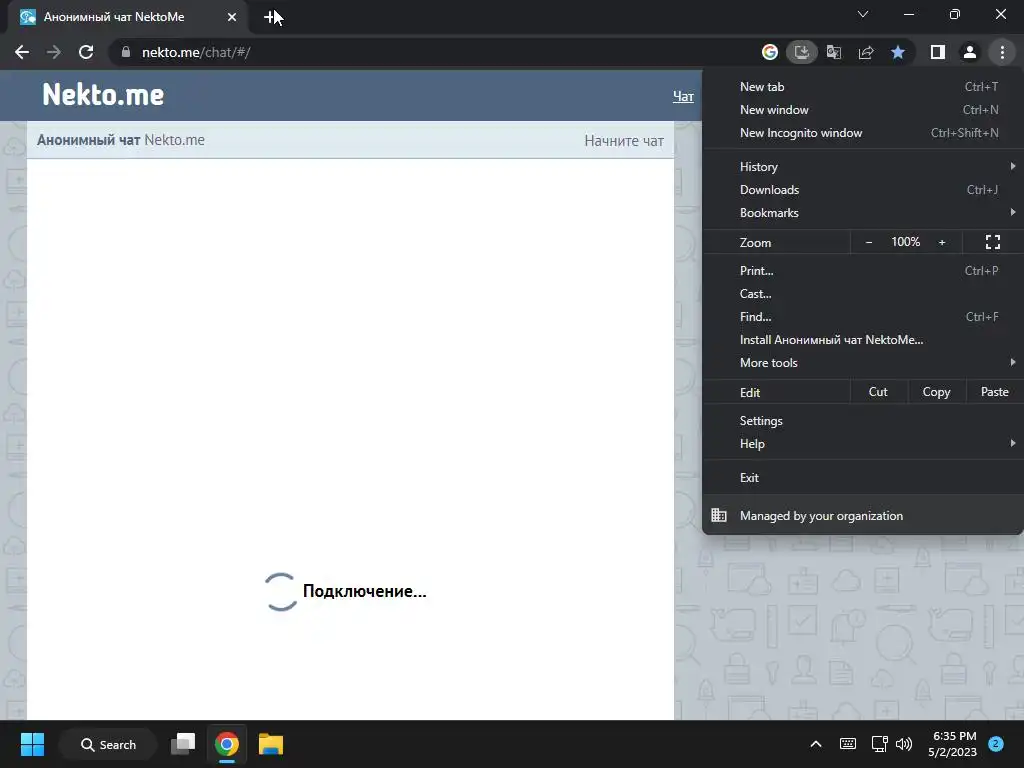Image resolution: width=1024 pixels, height=768 pixels.
Task: Select Find... in the menu
Action: tap(863, 317)
